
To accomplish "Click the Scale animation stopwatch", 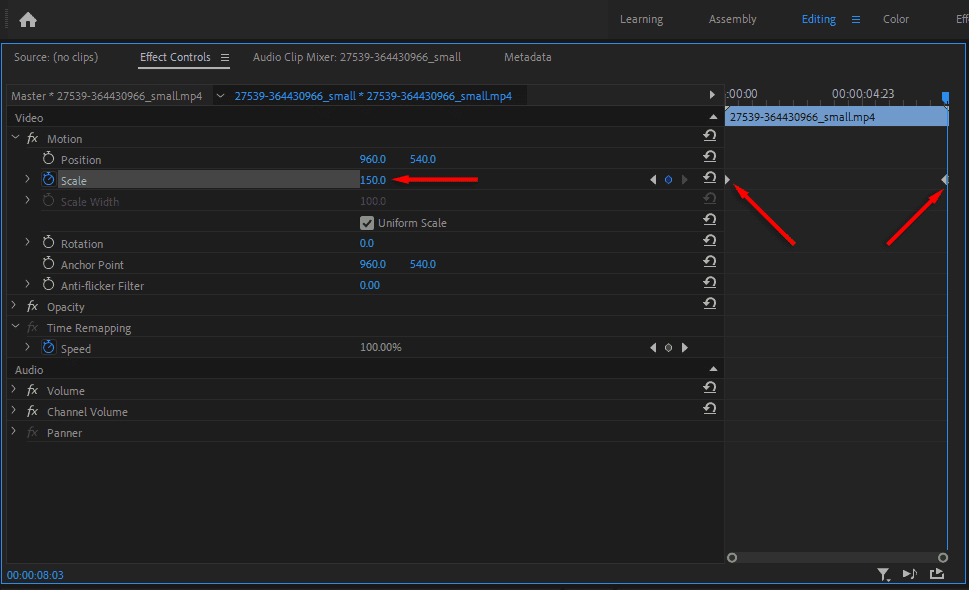I will tap(48, 180).
